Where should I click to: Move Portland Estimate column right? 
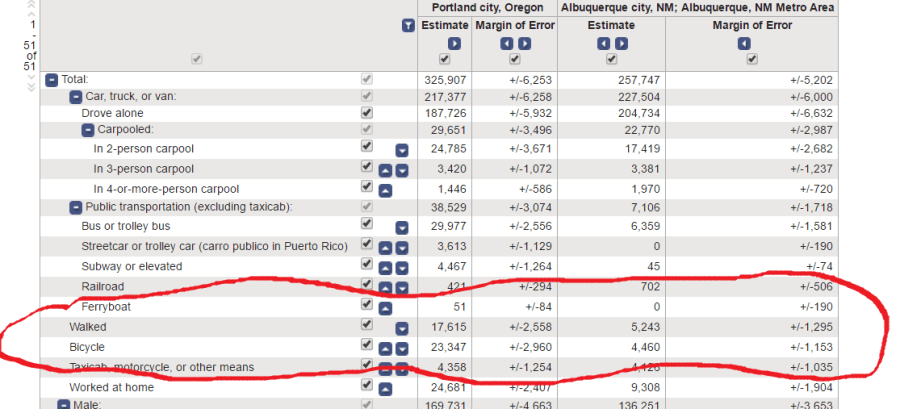455,44
